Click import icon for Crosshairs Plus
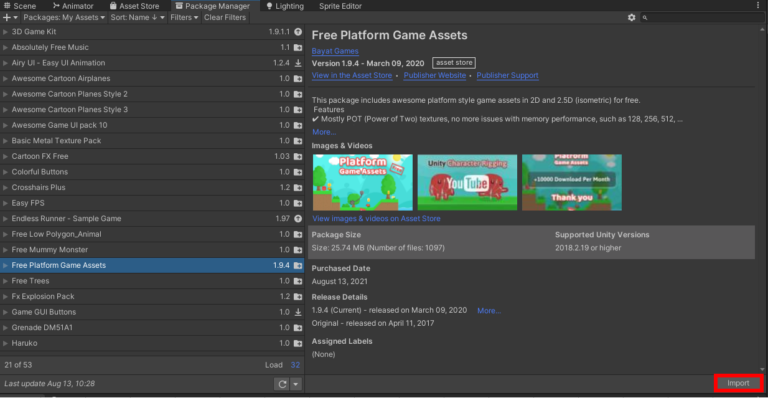The height and width of the screenshot is (398, 768). (x=298, y=187)
